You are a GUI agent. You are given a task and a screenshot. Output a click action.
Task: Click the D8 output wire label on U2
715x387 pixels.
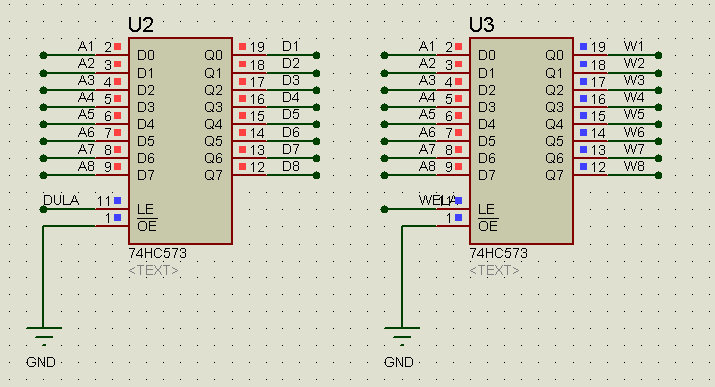click(x=291, y=166)
